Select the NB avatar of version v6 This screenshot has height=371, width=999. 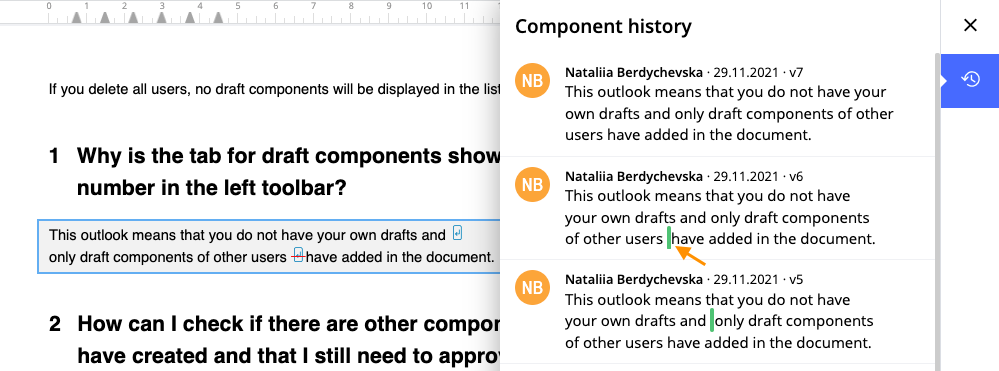533,185
